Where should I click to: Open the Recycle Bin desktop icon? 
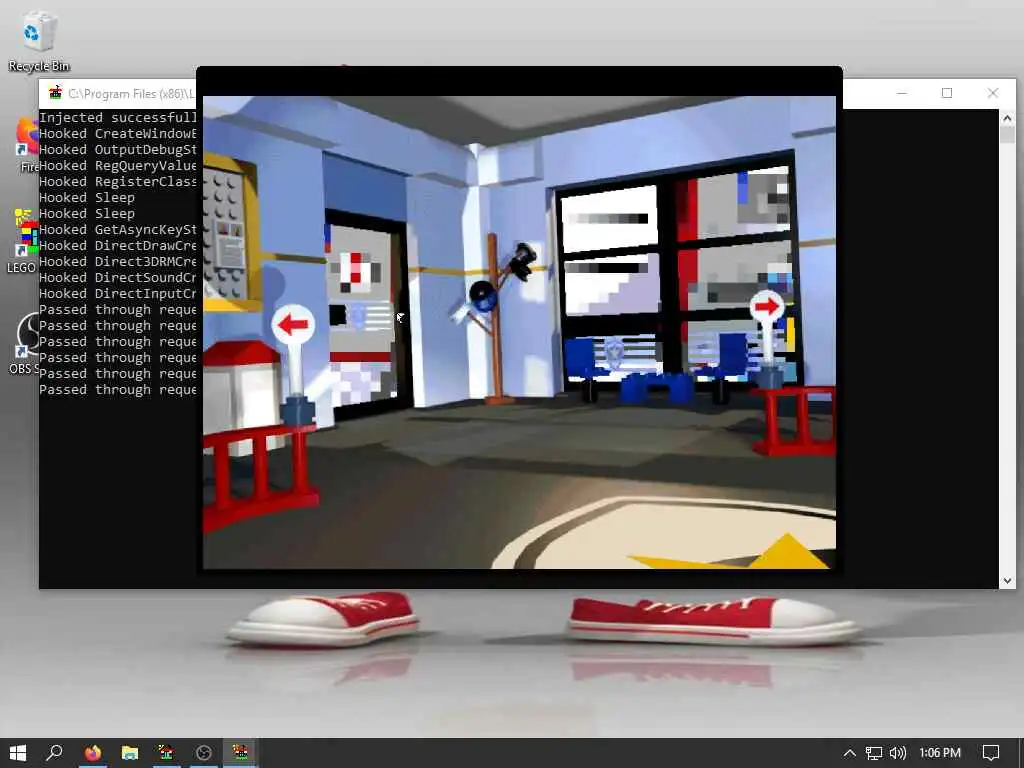(39, 40)
